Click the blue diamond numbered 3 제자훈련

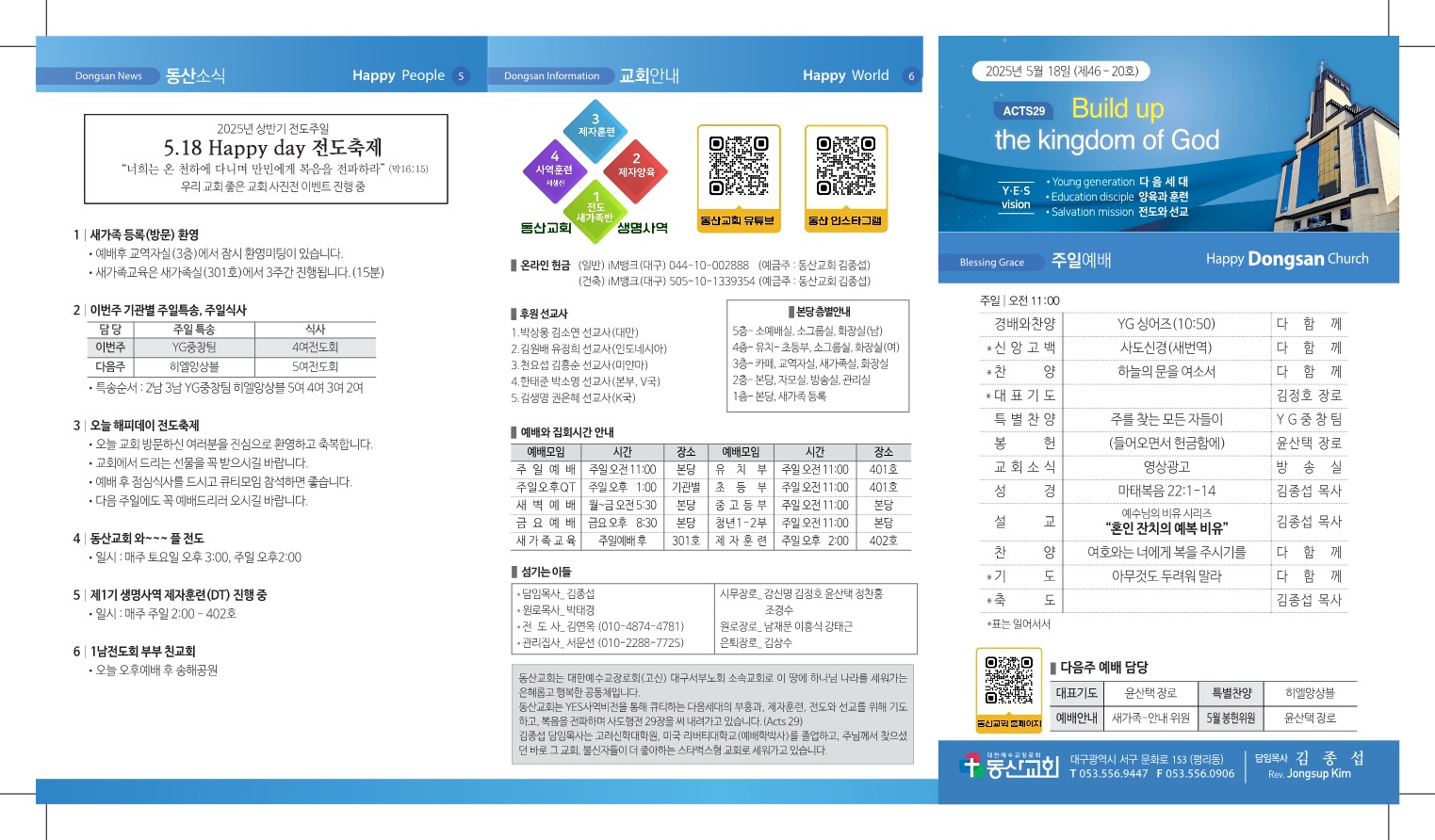pos(595,128)
